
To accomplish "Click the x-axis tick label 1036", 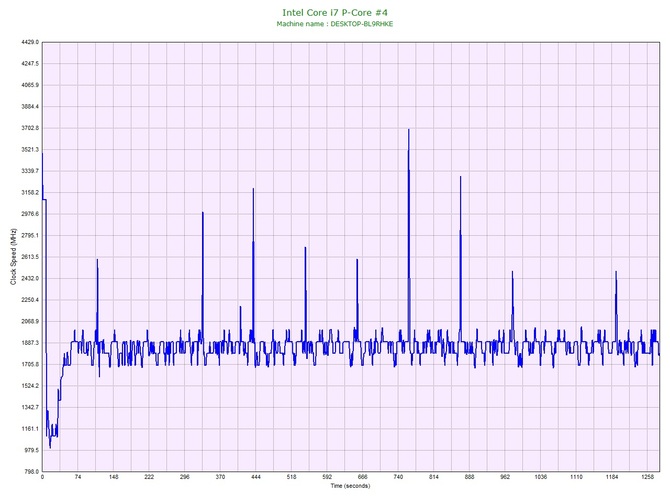I will pyautogui.click(x=541, y=477).
